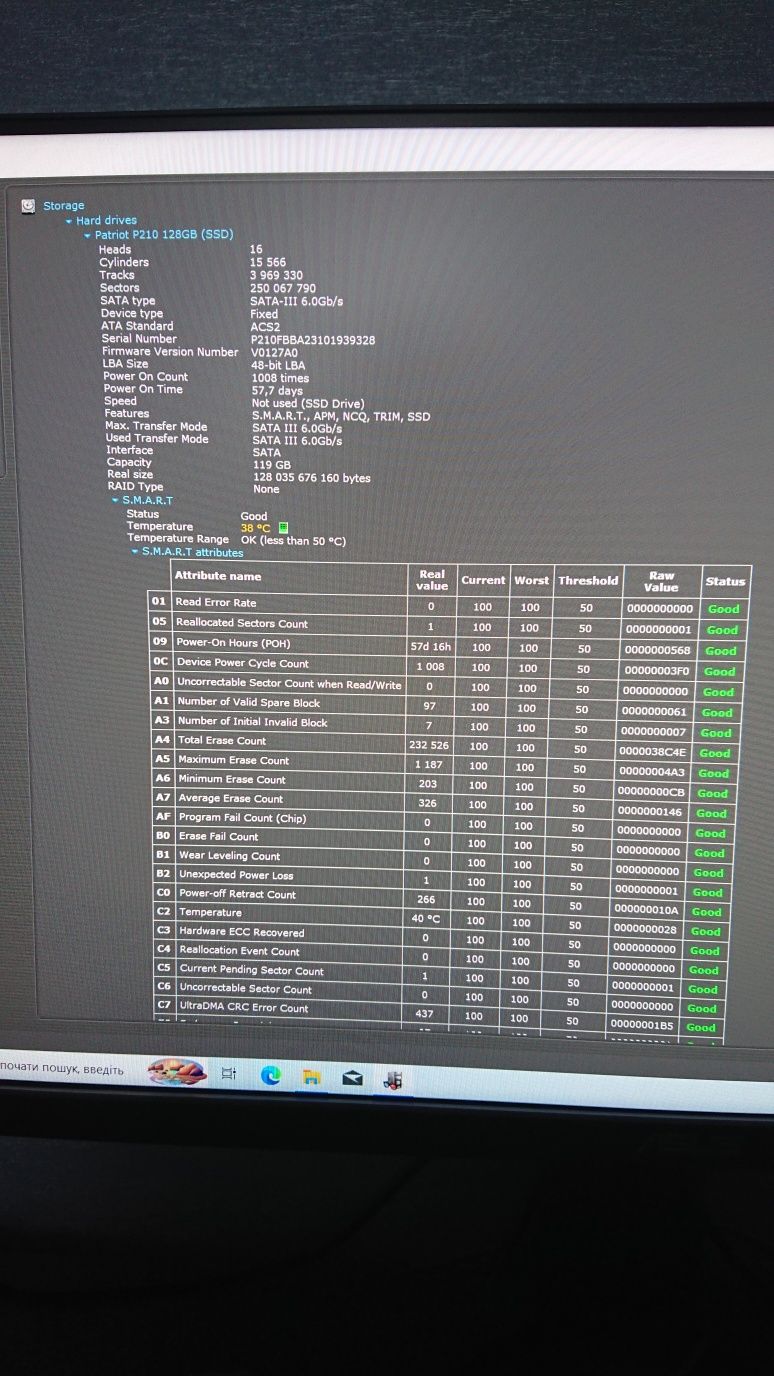
Task: Collapse the S.M.A.R.T attributes list
Action: pyautogui.click(x=135, y=552)
